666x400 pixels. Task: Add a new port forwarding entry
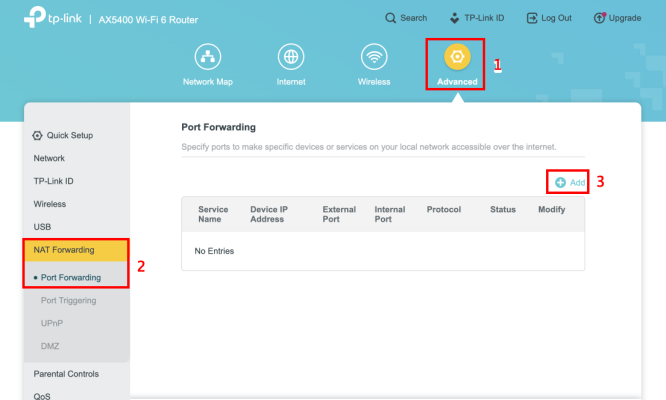point(570,183)
